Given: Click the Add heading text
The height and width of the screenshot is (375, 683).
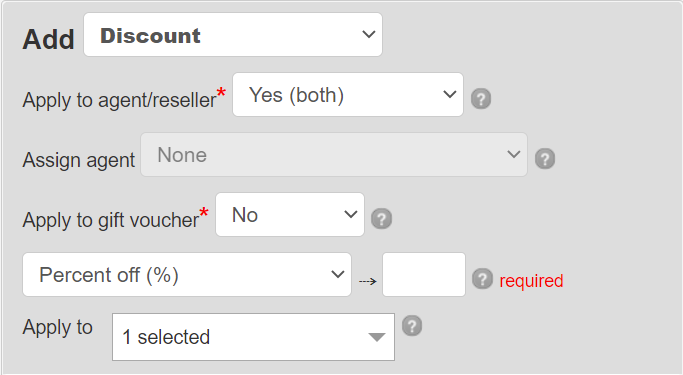Looking at the screenshot, I should pyautogui.click(x=48, y=39).
